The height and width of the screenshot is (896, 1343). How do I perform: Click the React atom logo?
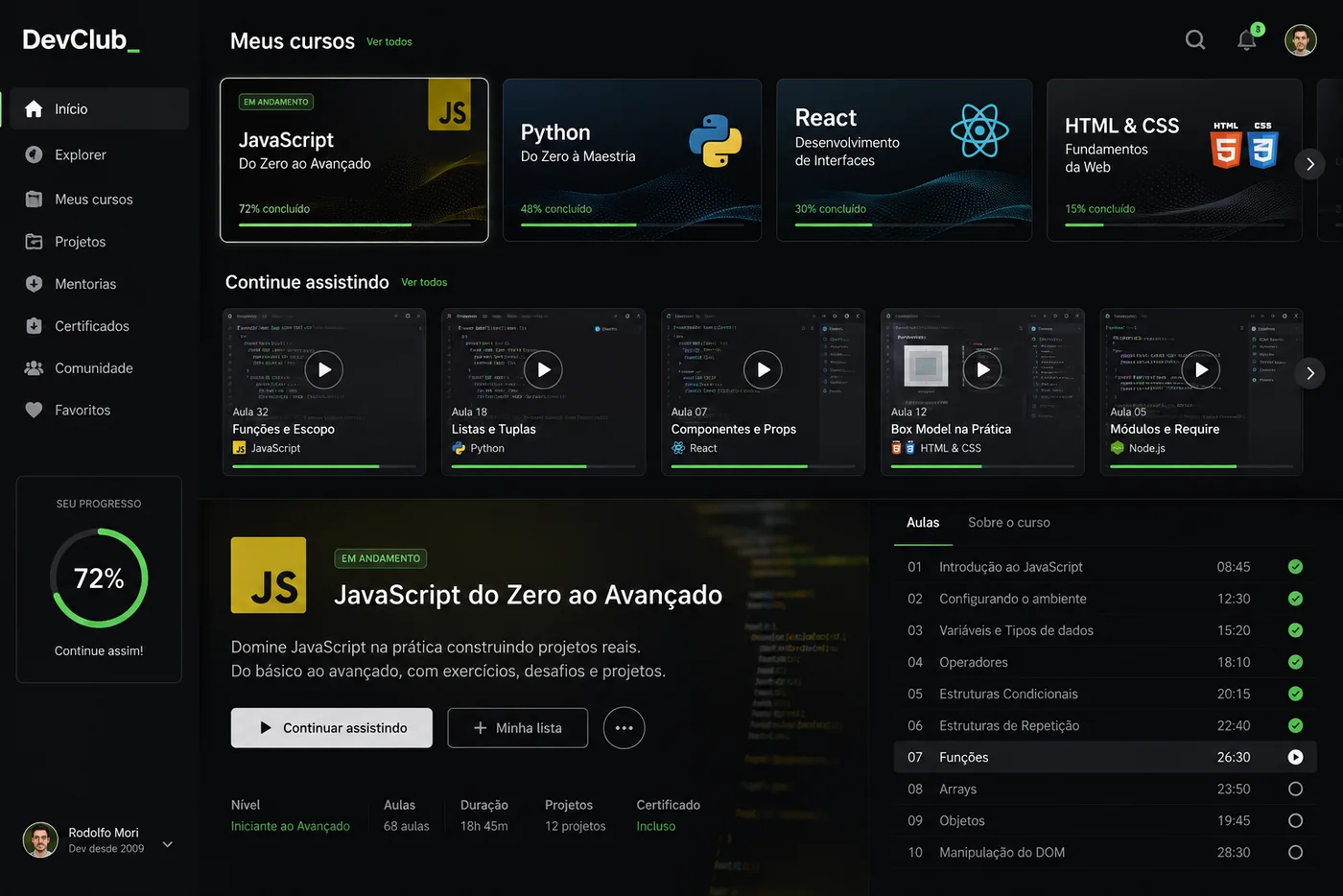click(x=979, y=130)
